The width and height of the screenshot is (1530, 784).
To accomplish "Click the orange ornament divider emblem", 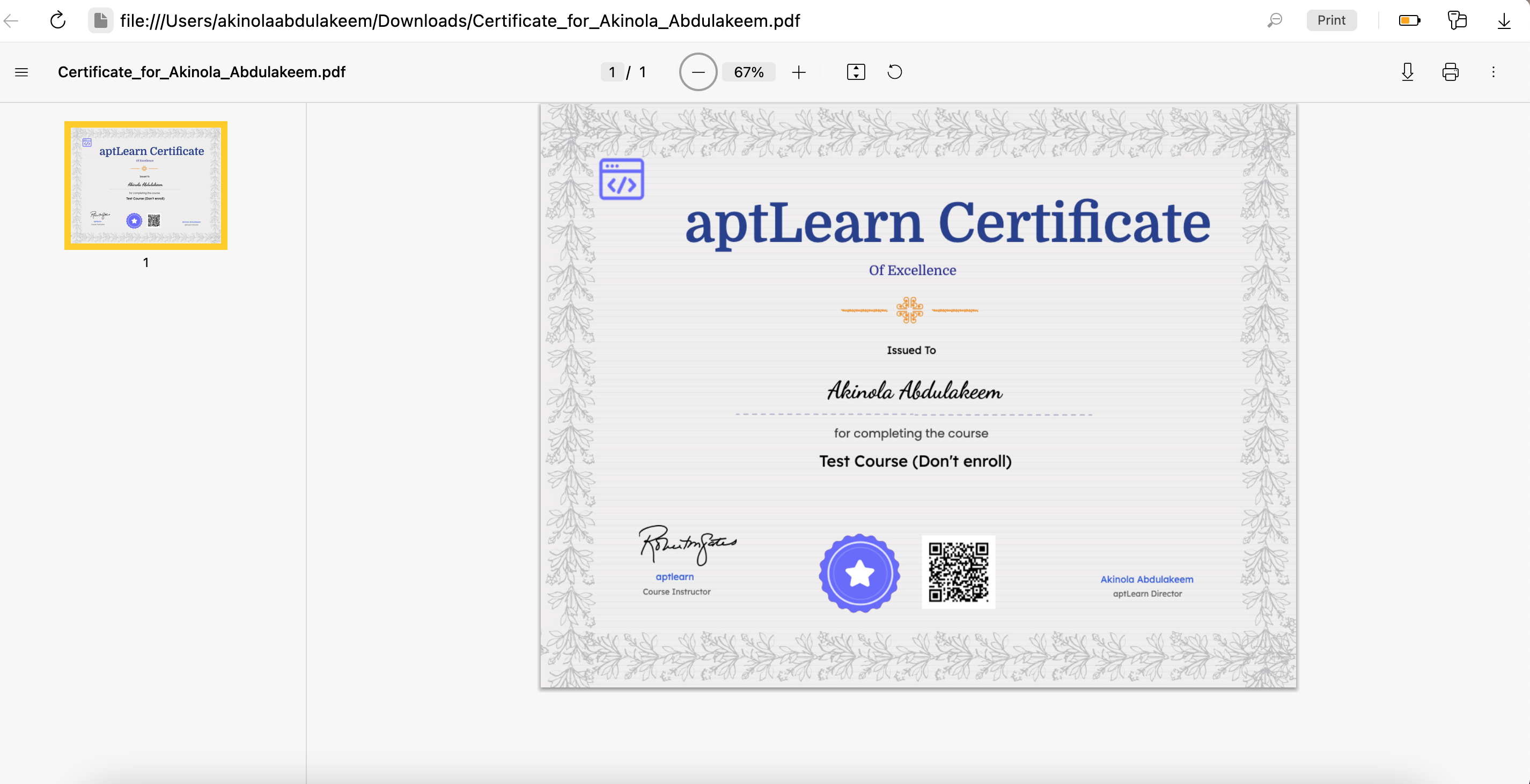I will 909,310.
